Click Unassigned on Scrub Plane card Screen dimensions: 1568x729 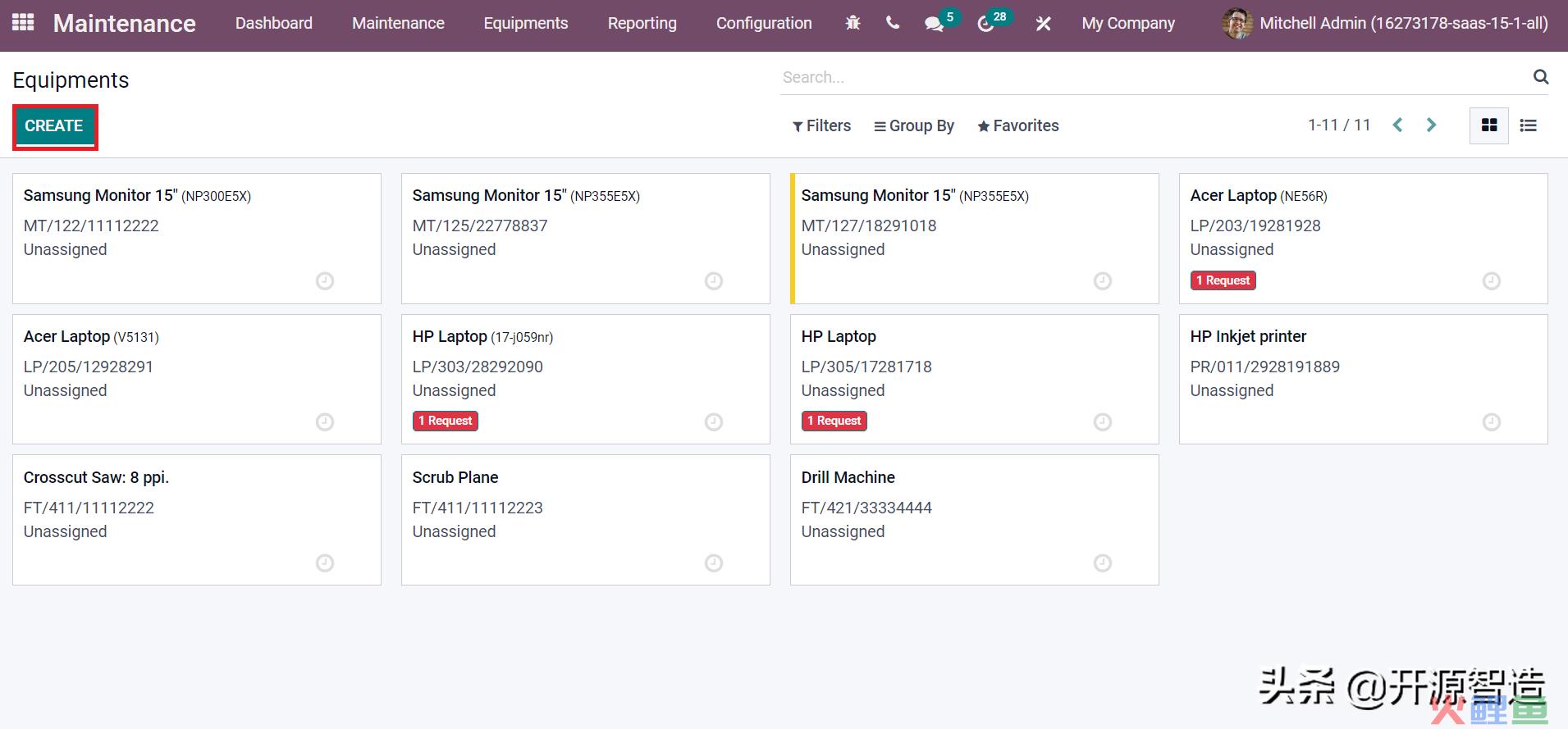pos(454,531)
